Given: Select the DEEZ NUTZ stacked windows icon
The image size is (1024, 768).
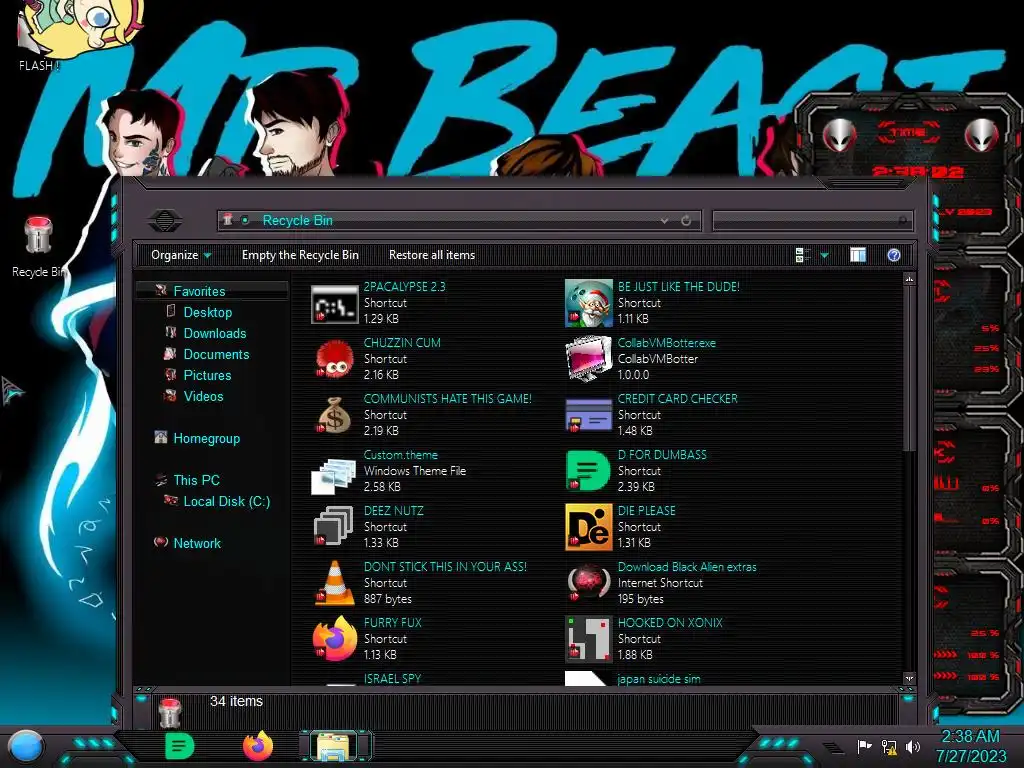Looking at the screenshot, I should (334, 526).
